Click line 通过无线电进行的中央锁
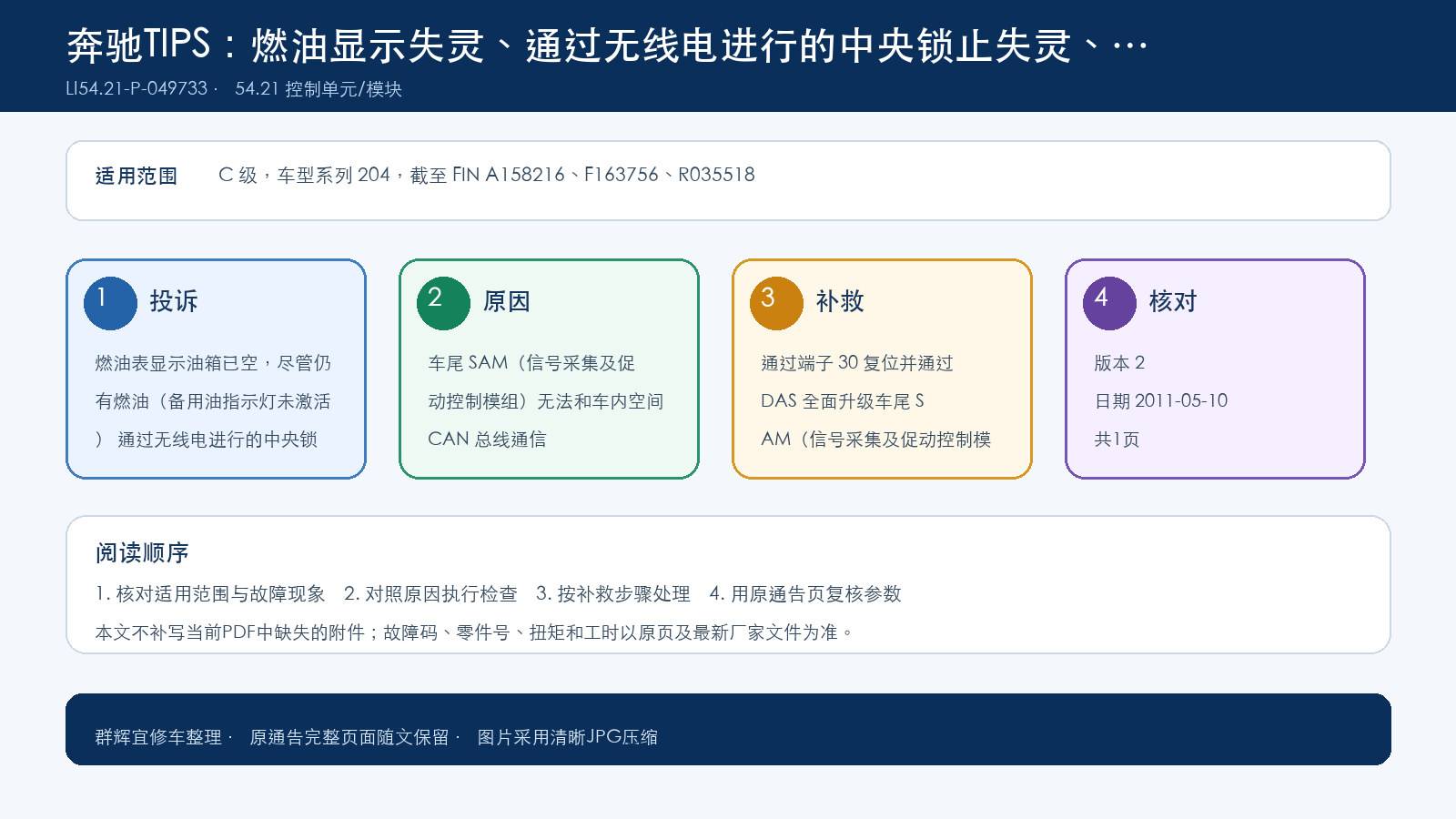The width and height of the screenshot is (1456, 819). [x=217, y=440]
